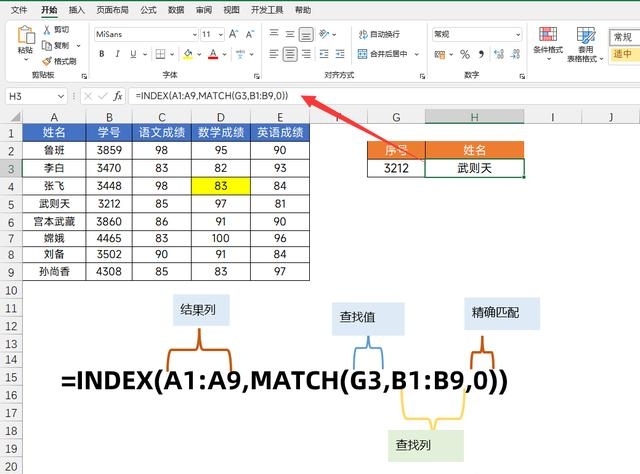Image resolution: width=640 pixels, height=474 pixels.
Task: Select column header B
Action: tap(109, 117)
